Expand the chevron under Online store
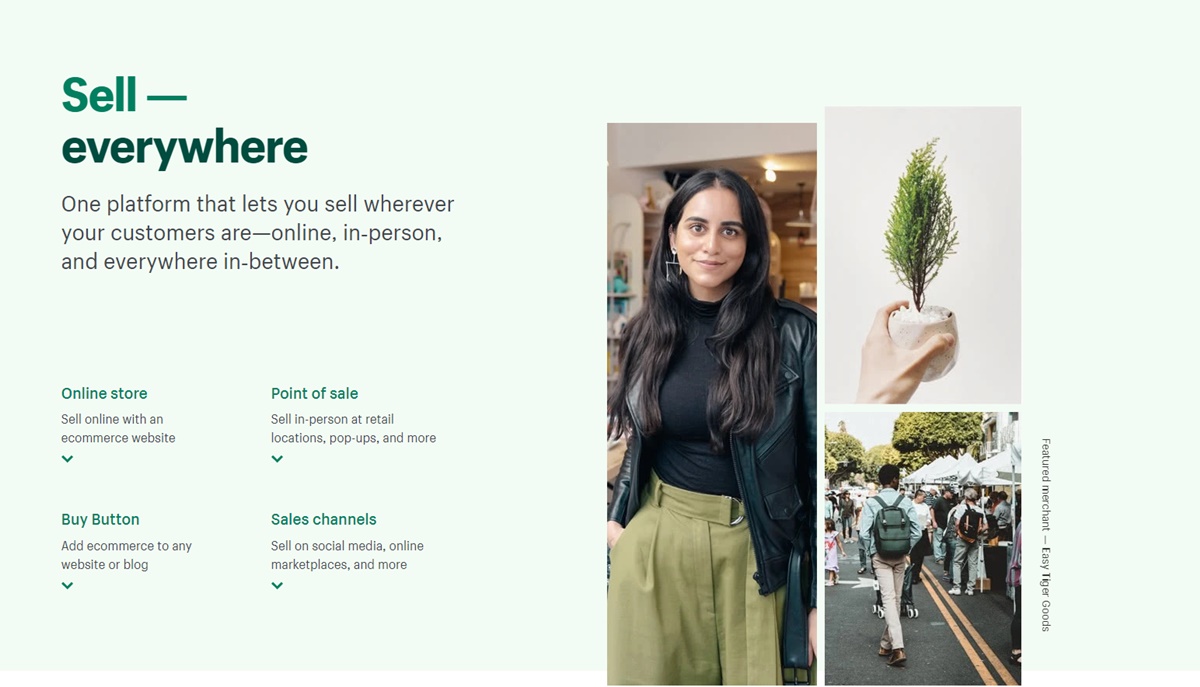 [67, 459]
